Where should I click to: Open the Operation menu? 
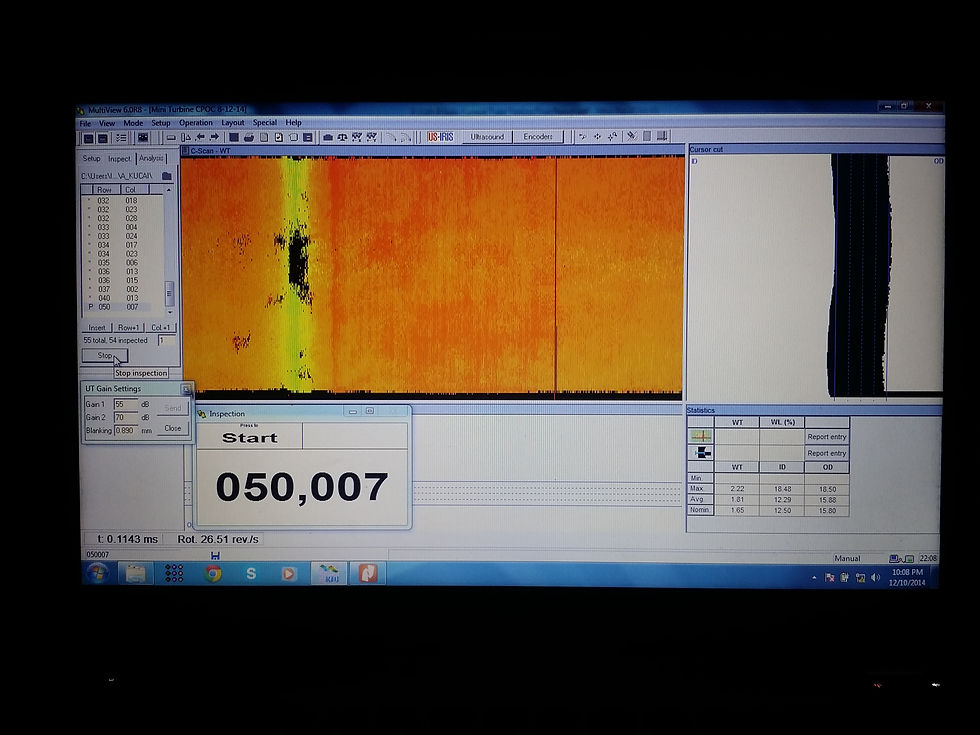[196, 123]
